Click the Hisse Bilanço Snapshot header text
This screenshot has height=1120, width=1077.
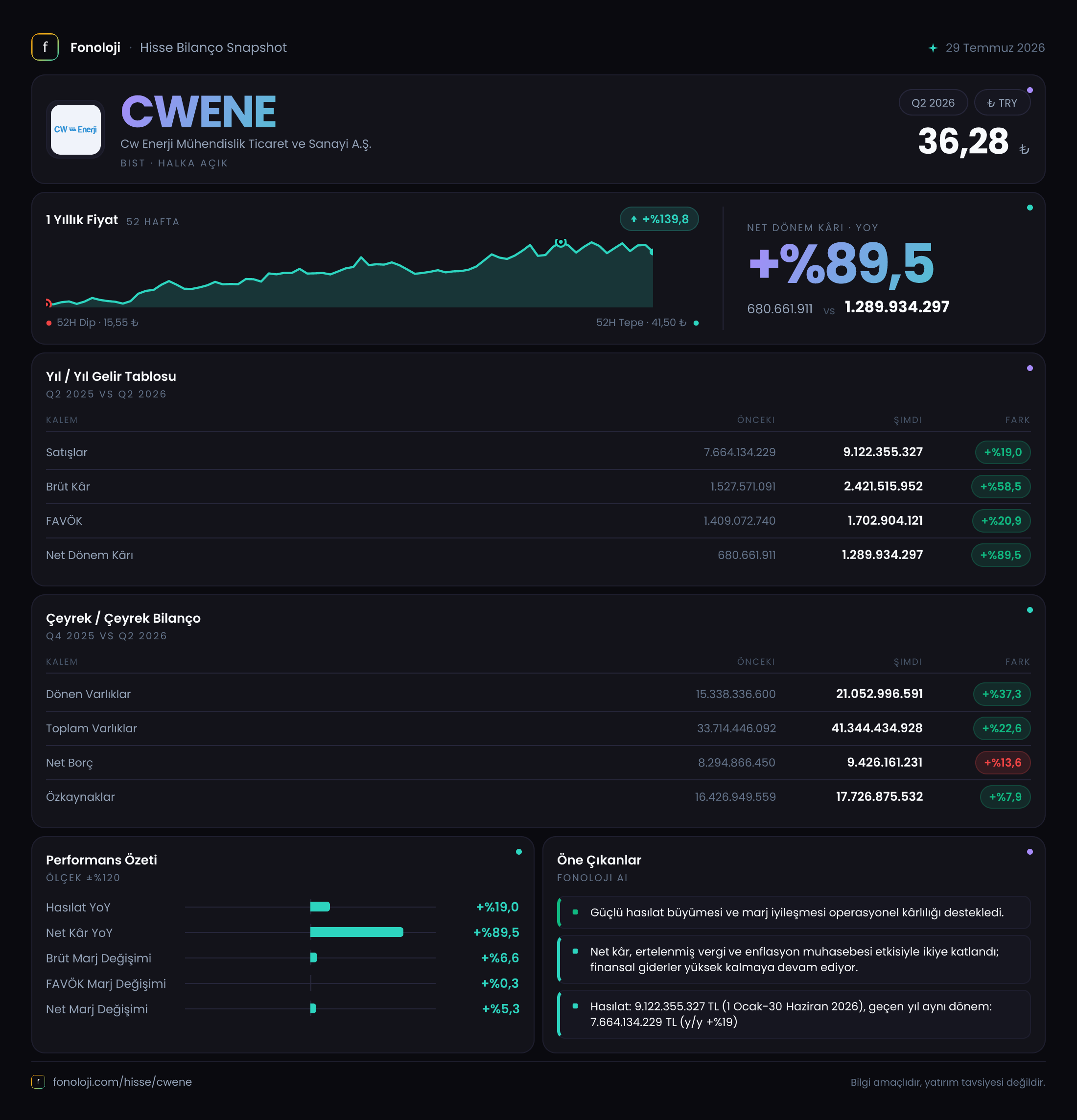pos(213,47)
